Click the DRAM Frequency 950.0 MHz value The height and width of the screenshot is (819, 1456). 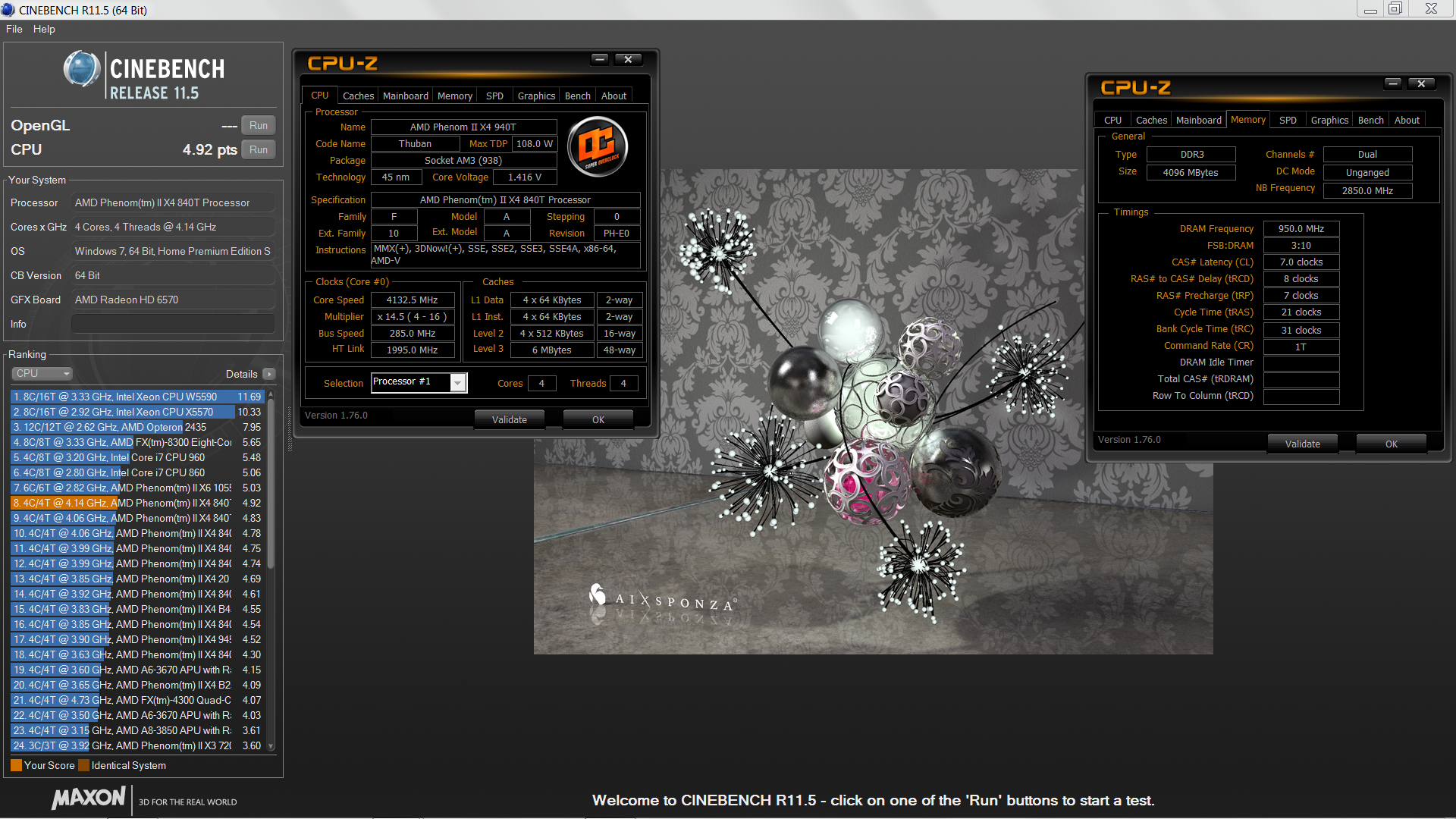[x=1301, y=228]
